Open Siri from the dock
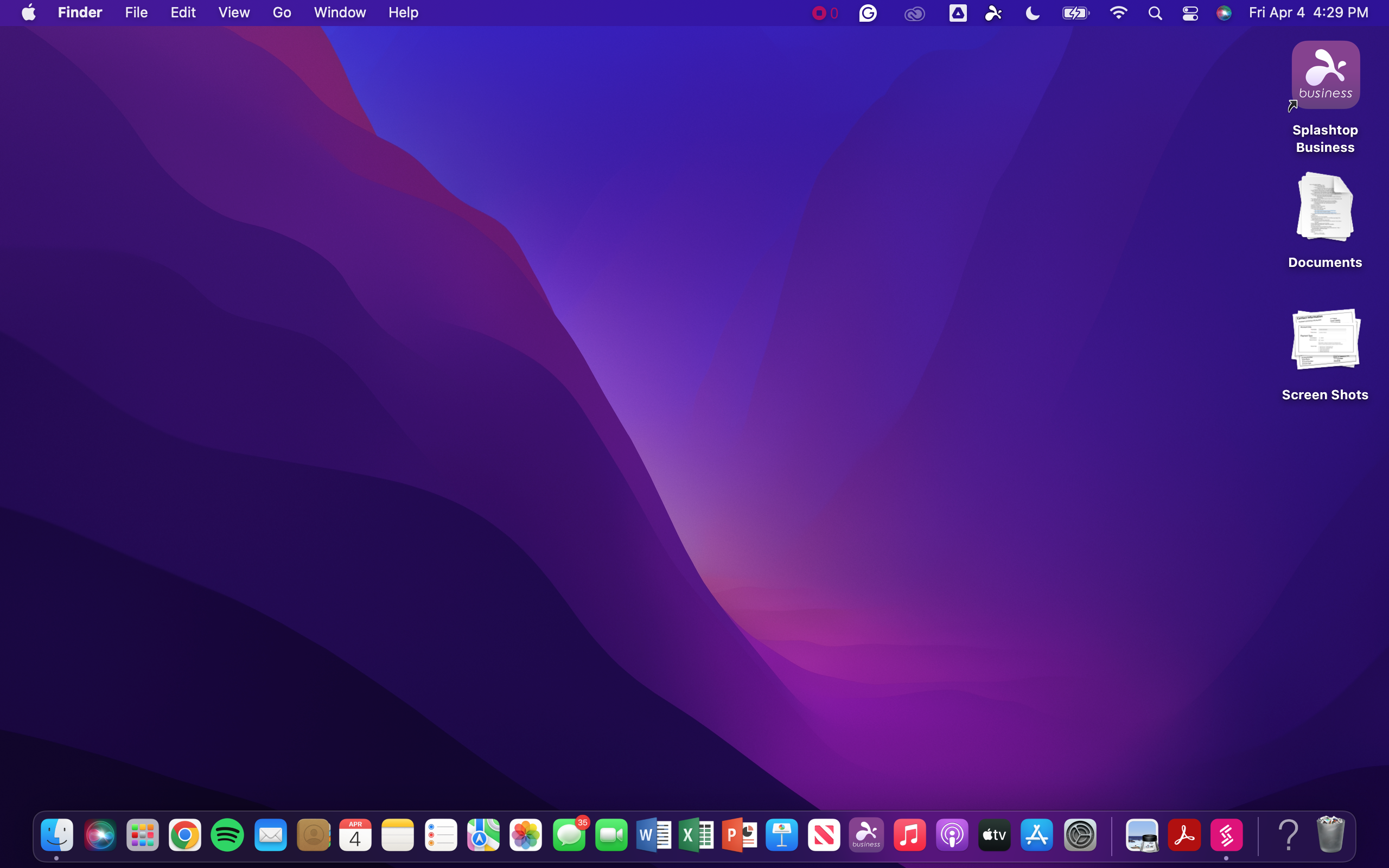The height and width of the screenshot is (868, 1389). 100,835
